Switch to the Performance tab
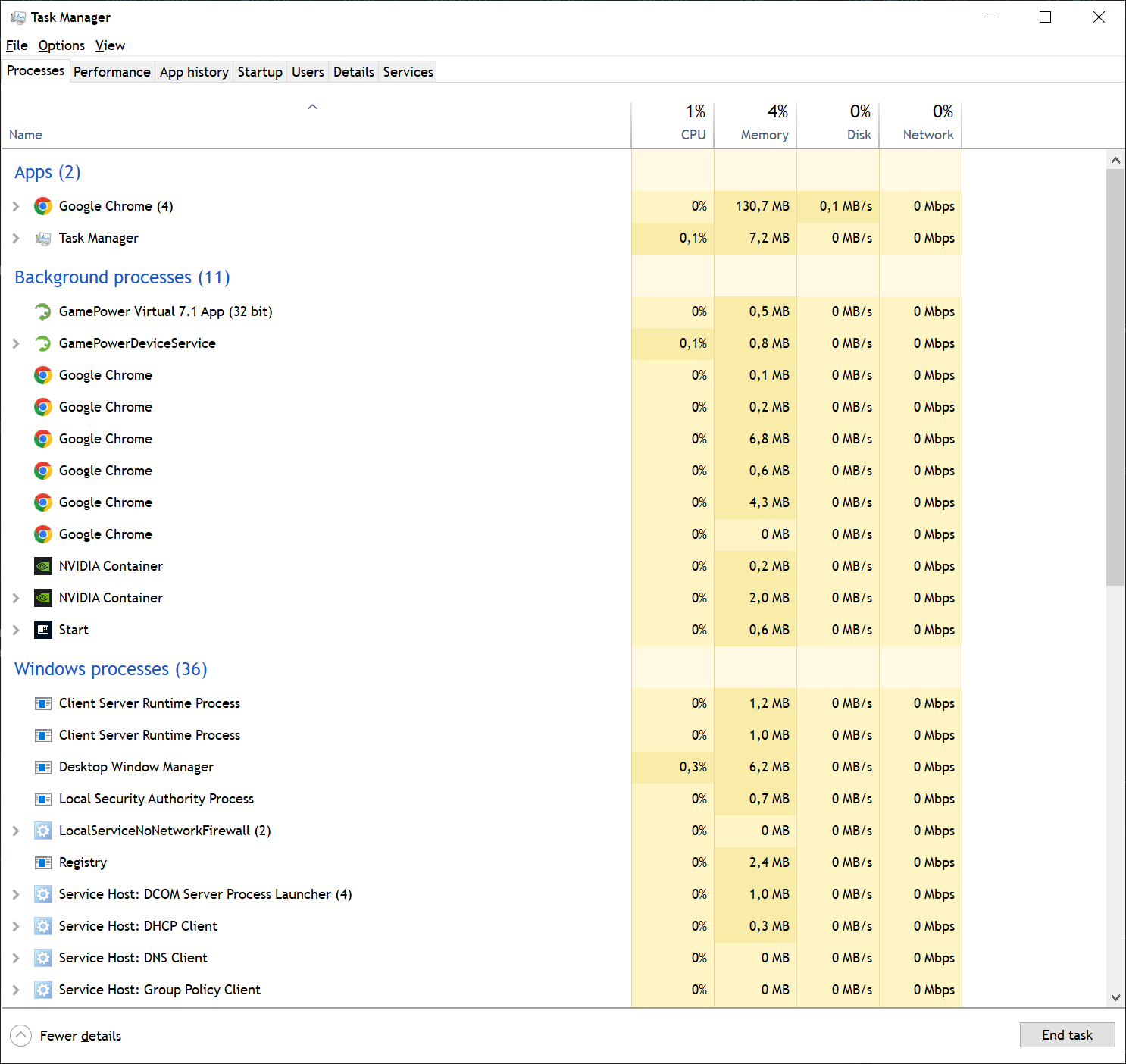Image resolution: width=1126 pixels, height=1064 pixels. [112, 72]
